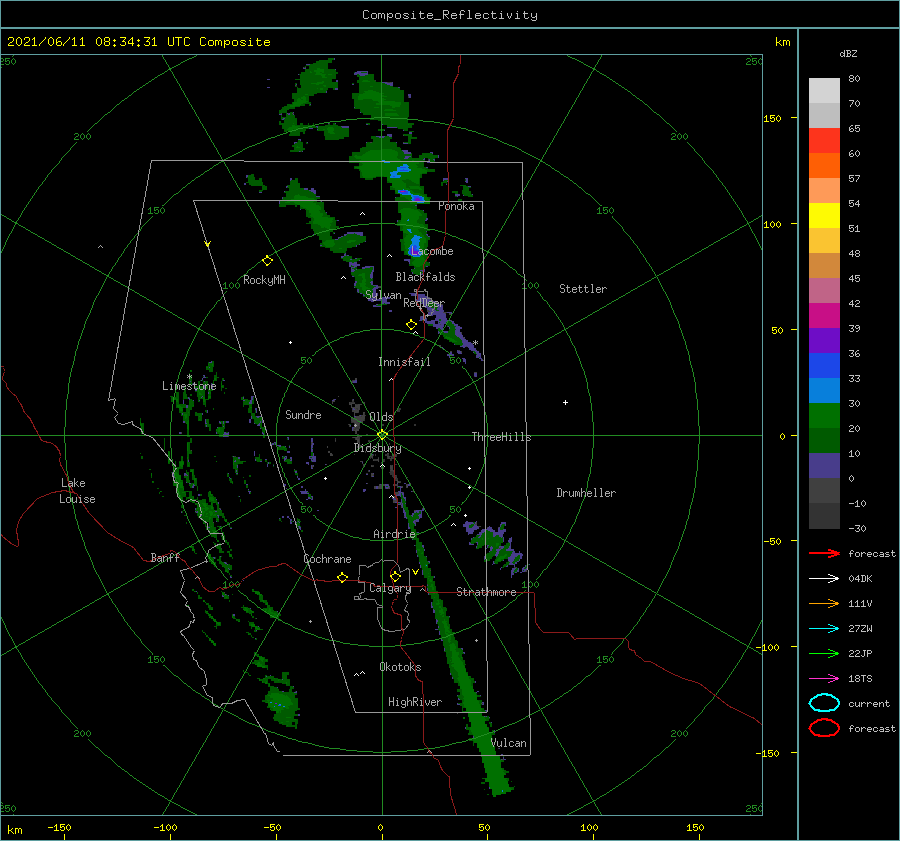This screenshot has width=900, height=841.
Task: Select the magenta 42-39 dBZ color swatch
Action: pos(824,315)
